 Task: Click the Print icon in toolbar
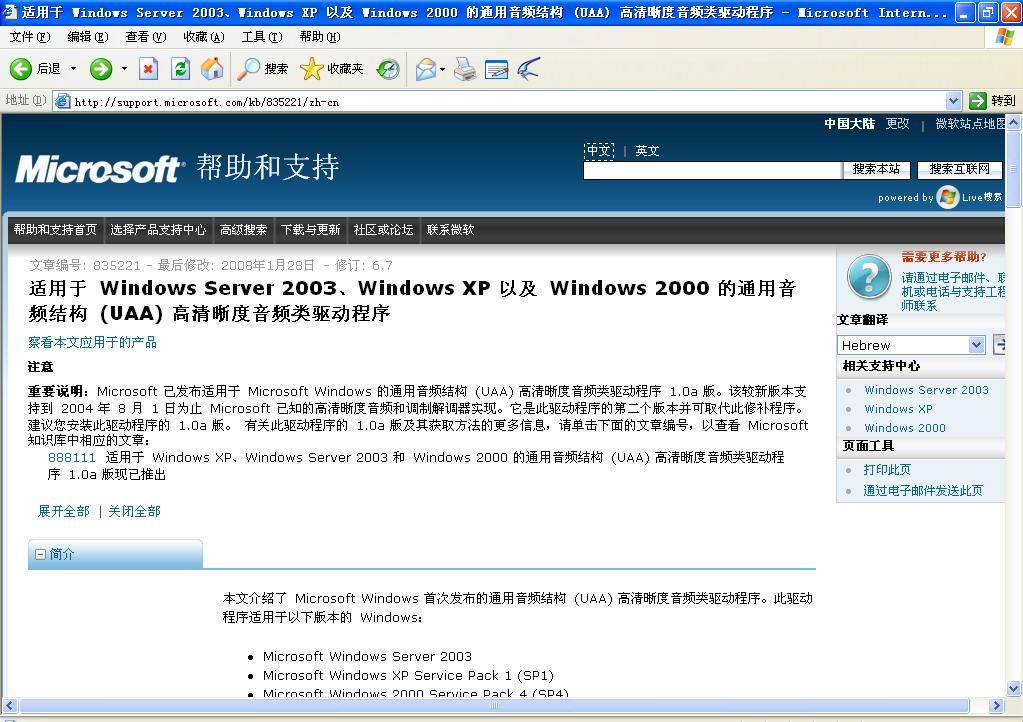tap(465, 68)
